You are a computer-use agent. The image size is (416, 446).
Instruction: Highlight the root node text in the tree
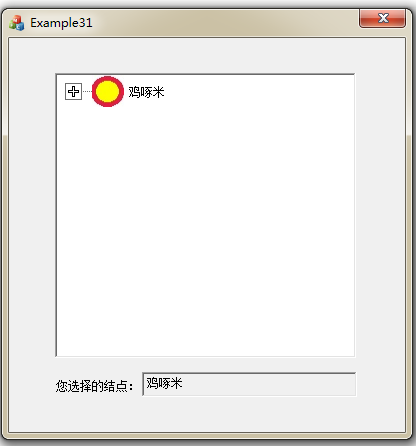click(x=146, y=92)
